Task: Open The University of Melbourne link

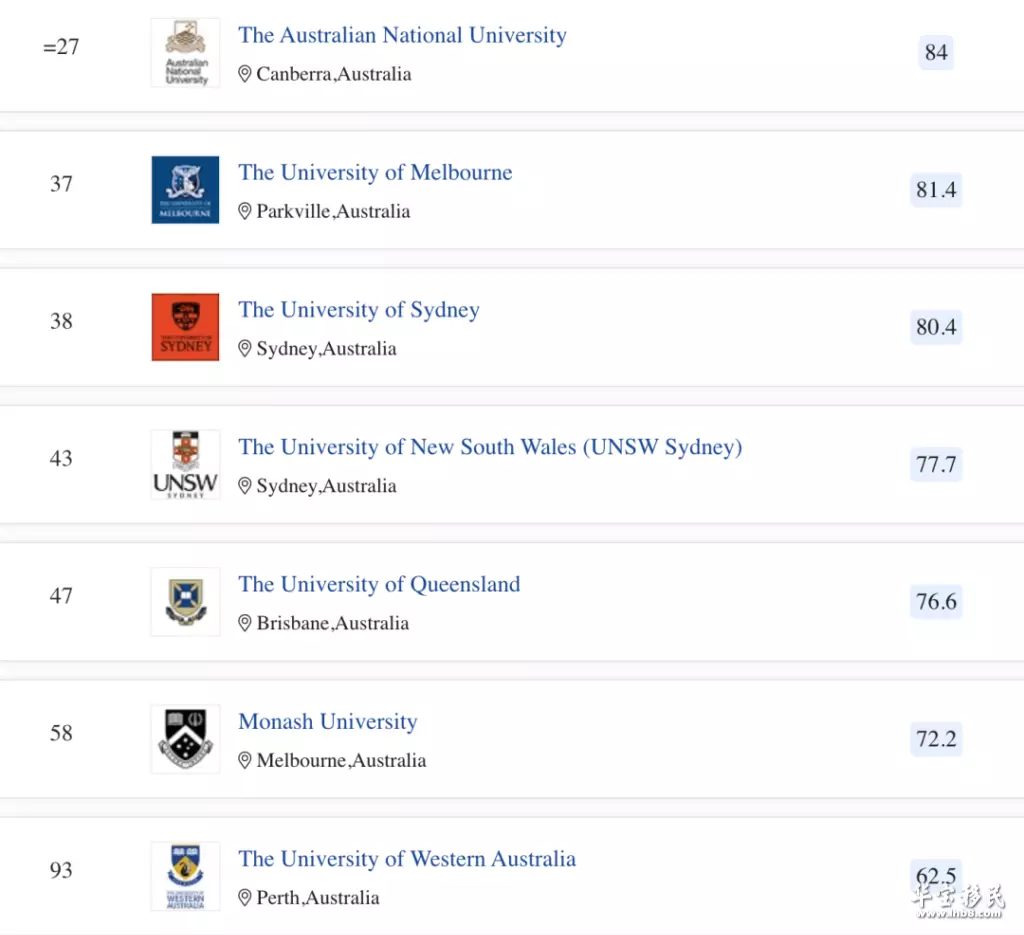Action: [376, 172]
